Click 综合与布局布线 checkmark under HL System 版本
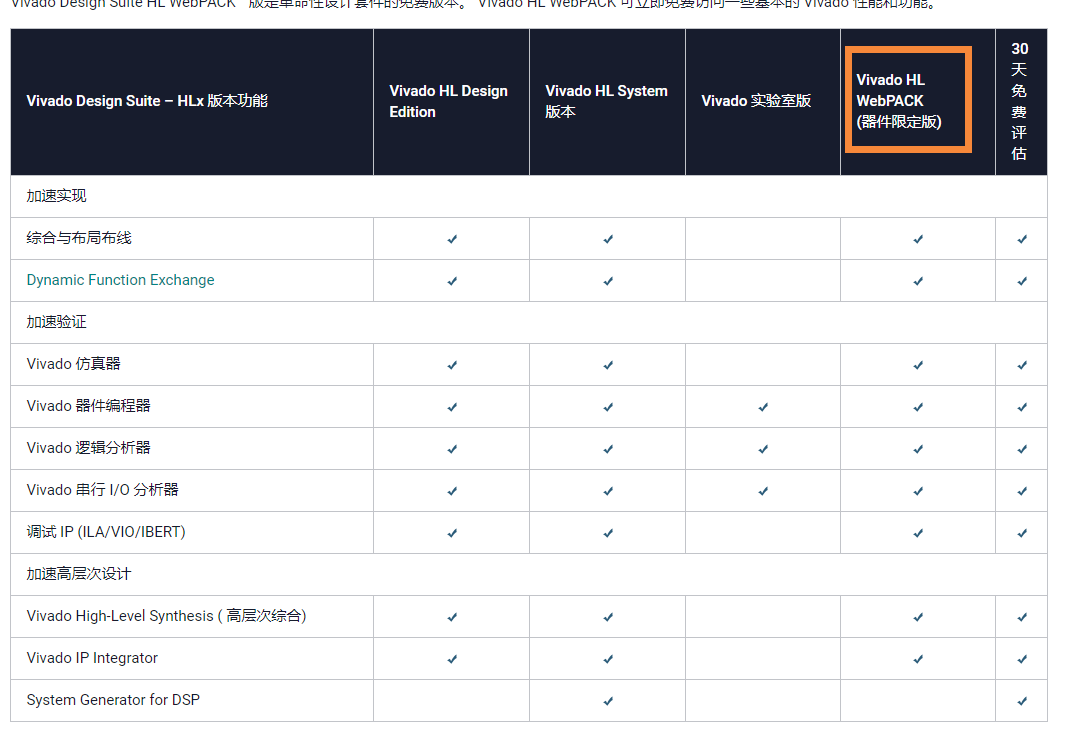The image size is (1072, 739). (608, 239)
